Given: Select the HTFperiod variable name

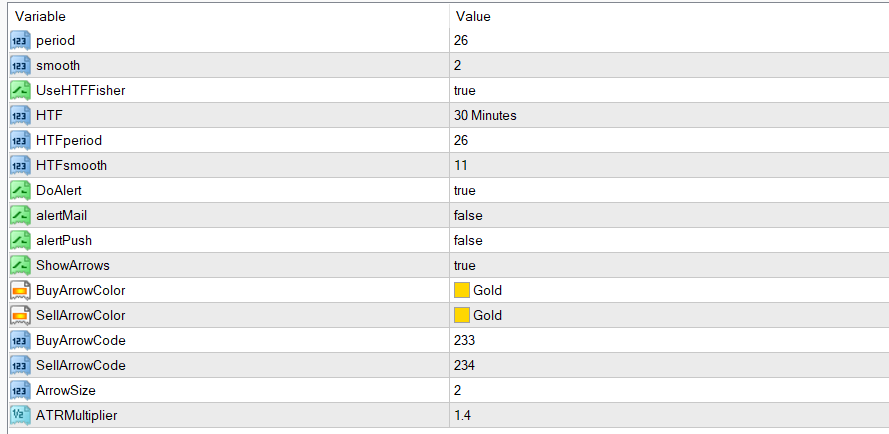Looking at the screenshot, I should (x=69, y=141).
